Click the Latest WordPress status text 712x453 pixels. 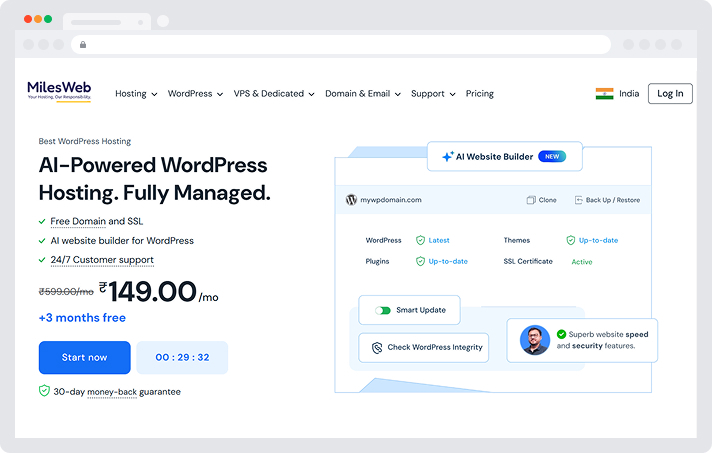(439, 240)
